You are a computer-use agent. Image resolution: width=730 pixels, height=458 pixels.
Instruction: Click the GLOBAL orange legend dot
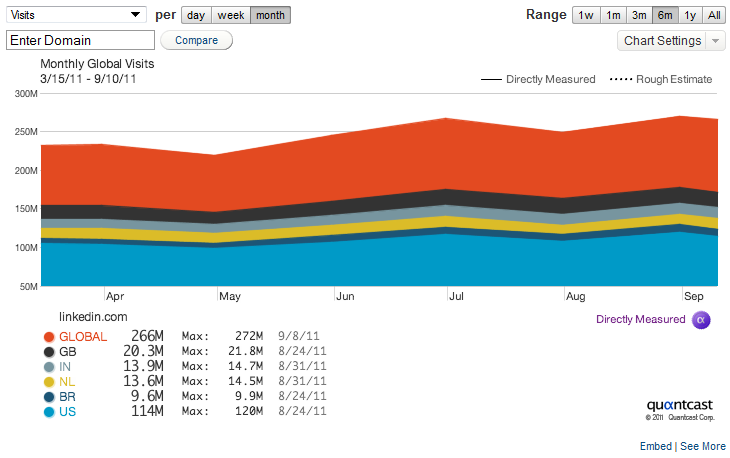(x=49, y=337)
